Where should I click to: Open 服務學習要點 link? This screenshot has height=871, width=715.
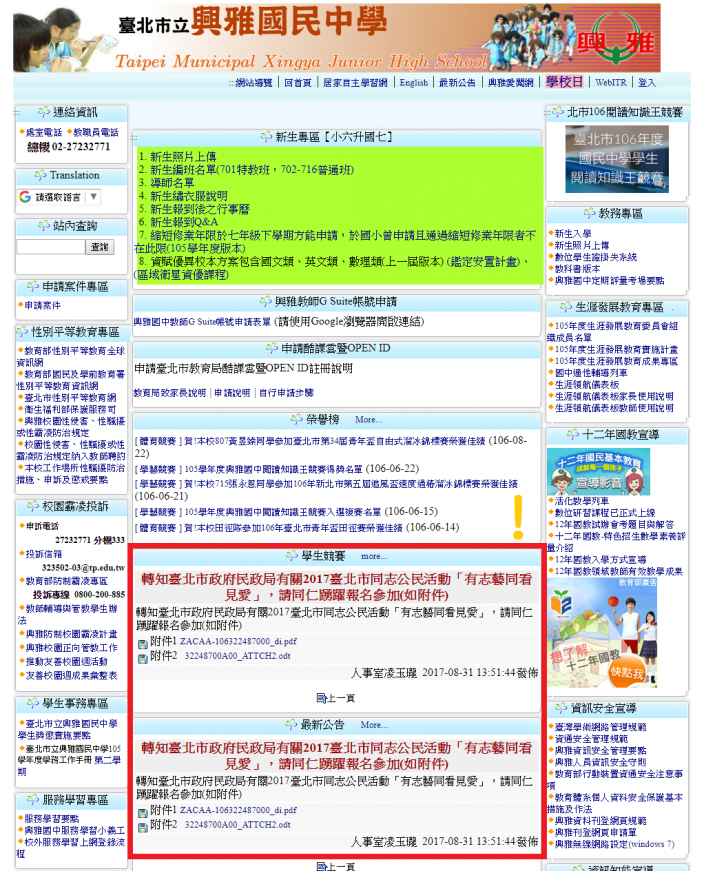(x=51, y=819)
